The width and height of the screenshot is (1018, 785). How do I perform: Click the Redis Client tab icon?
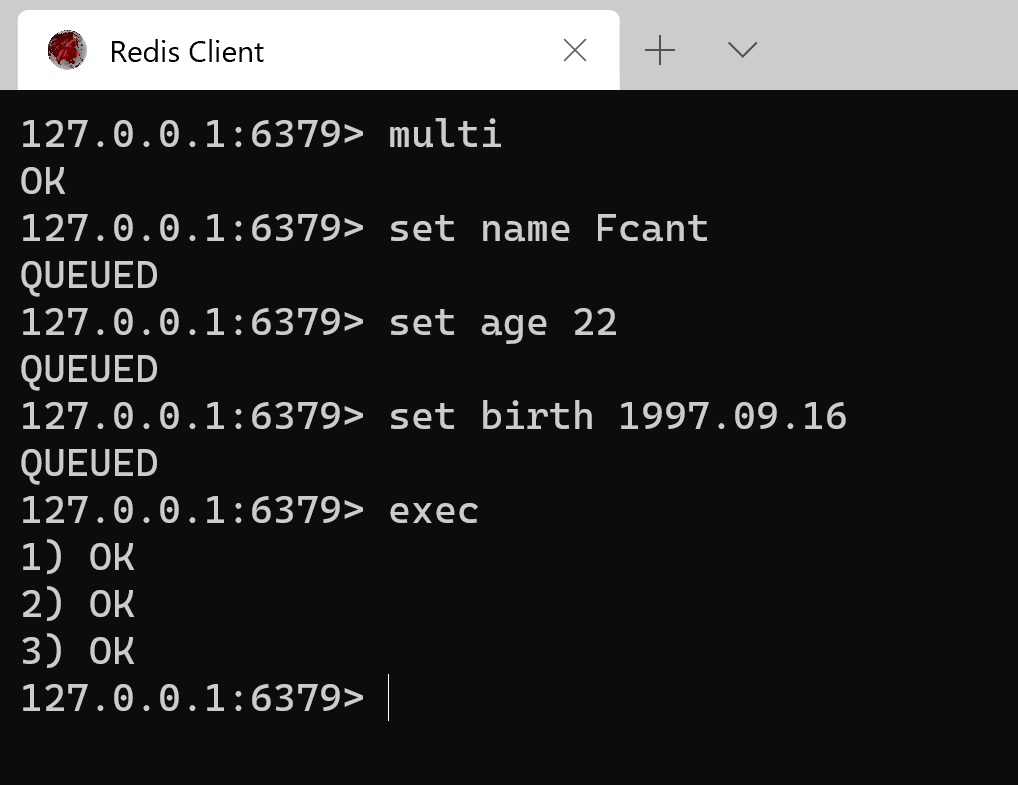click(67, 50)
